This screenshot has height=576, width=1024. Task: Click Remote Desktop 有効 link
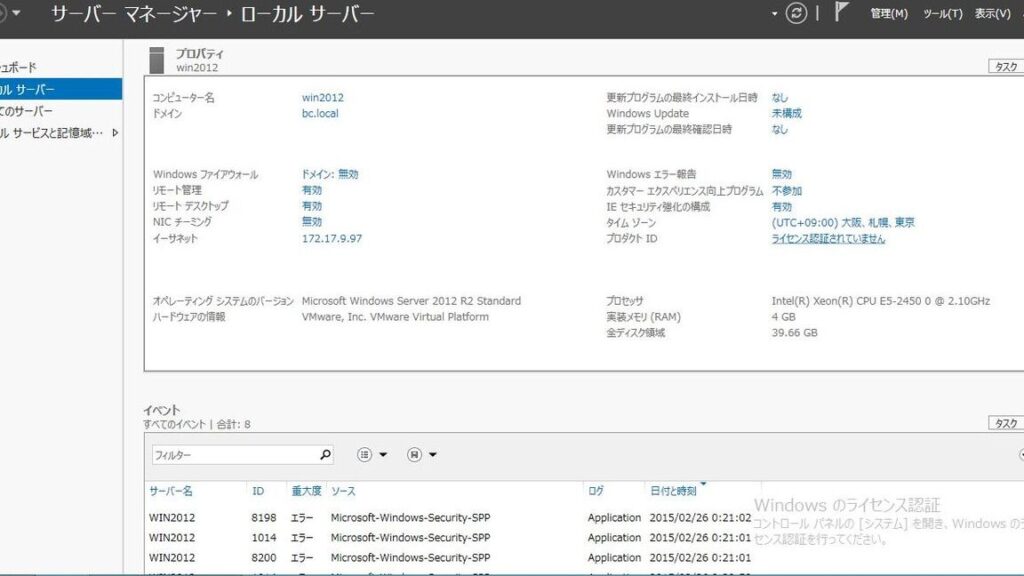312,206
